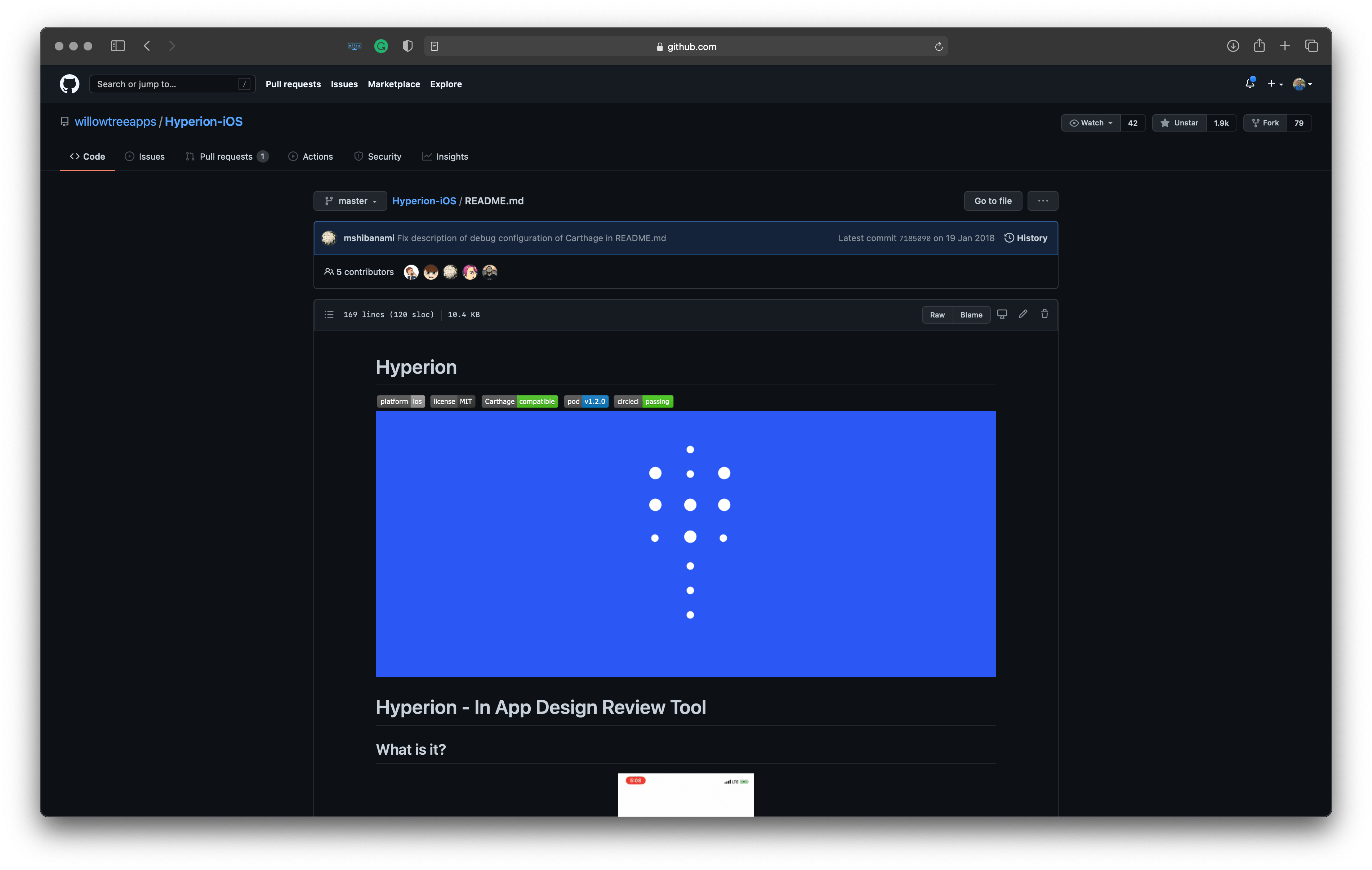Fork the repository

click(x=1265, y=123)
